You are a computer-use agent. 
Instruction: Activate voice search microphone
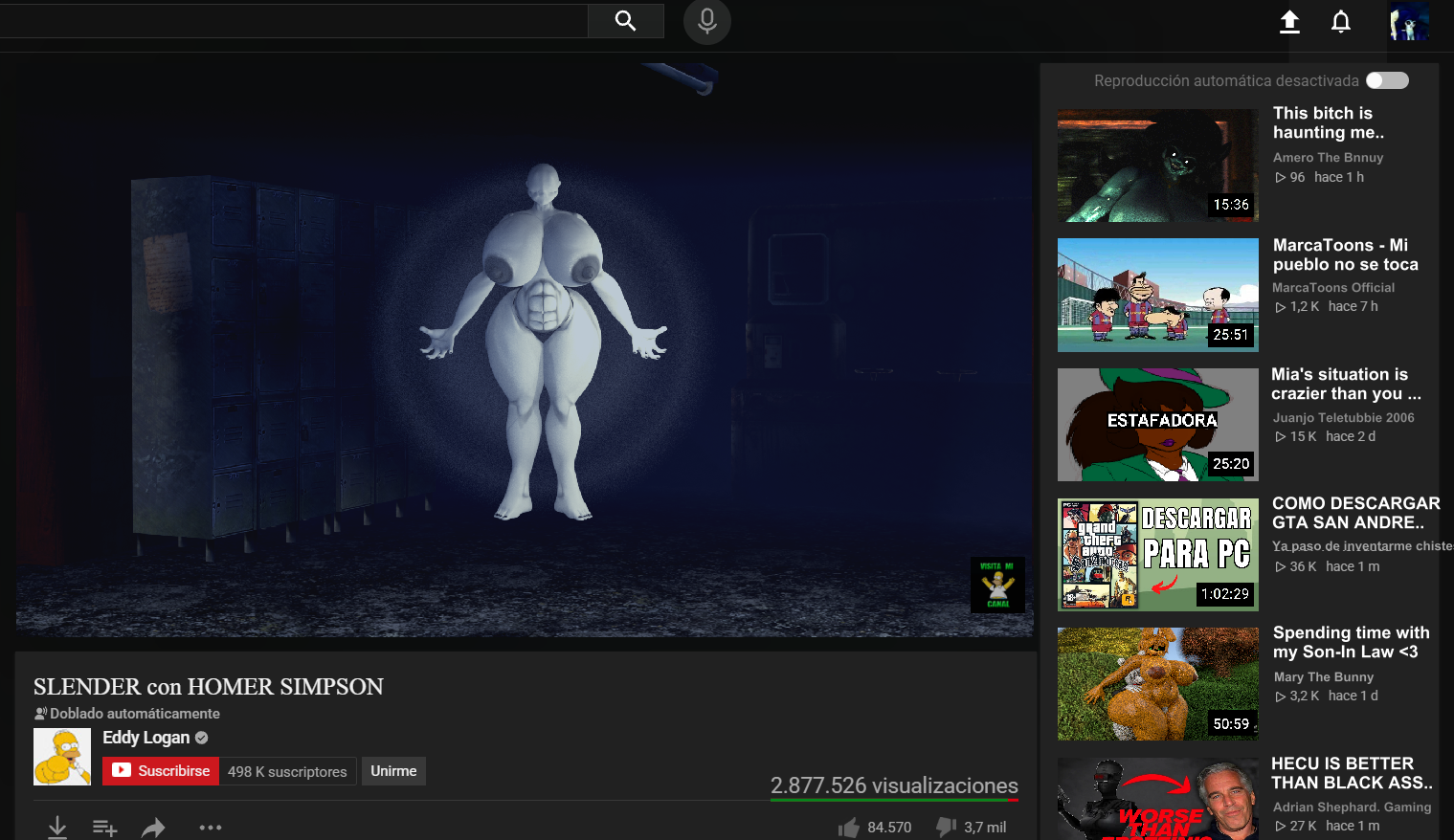(707, 21)
